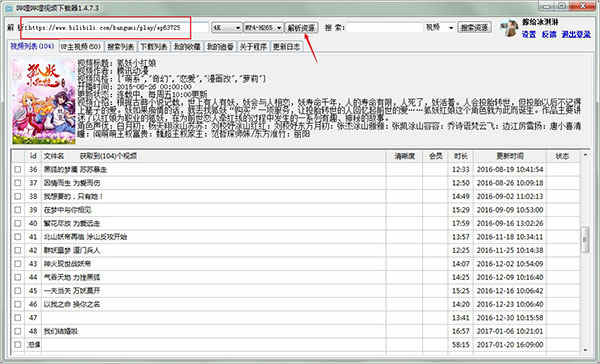Open the 搜索列表 tab
600x364 pixels.
pos(121,47)
